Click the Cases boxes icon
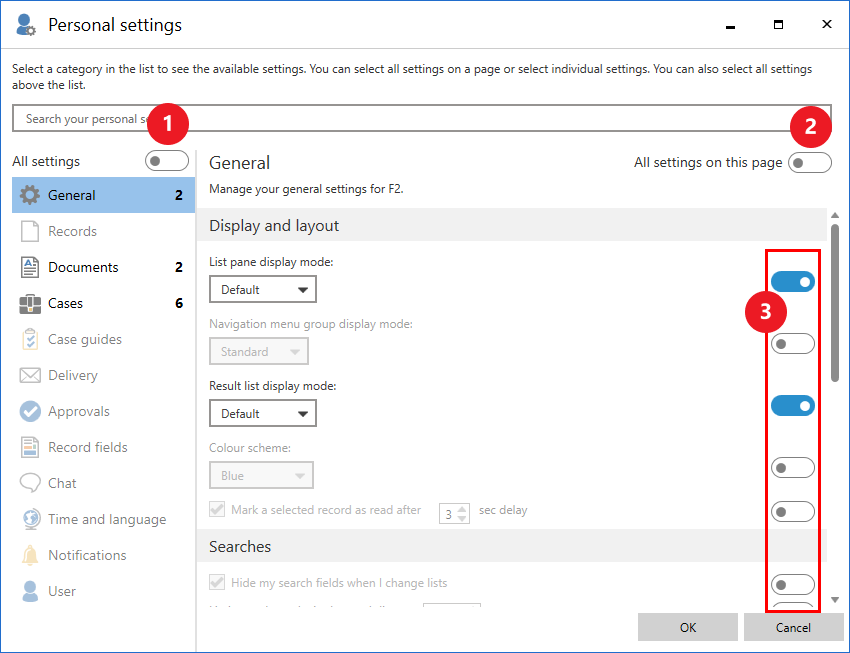Viewport: 850px width, 653px height. tap(30, 303)
